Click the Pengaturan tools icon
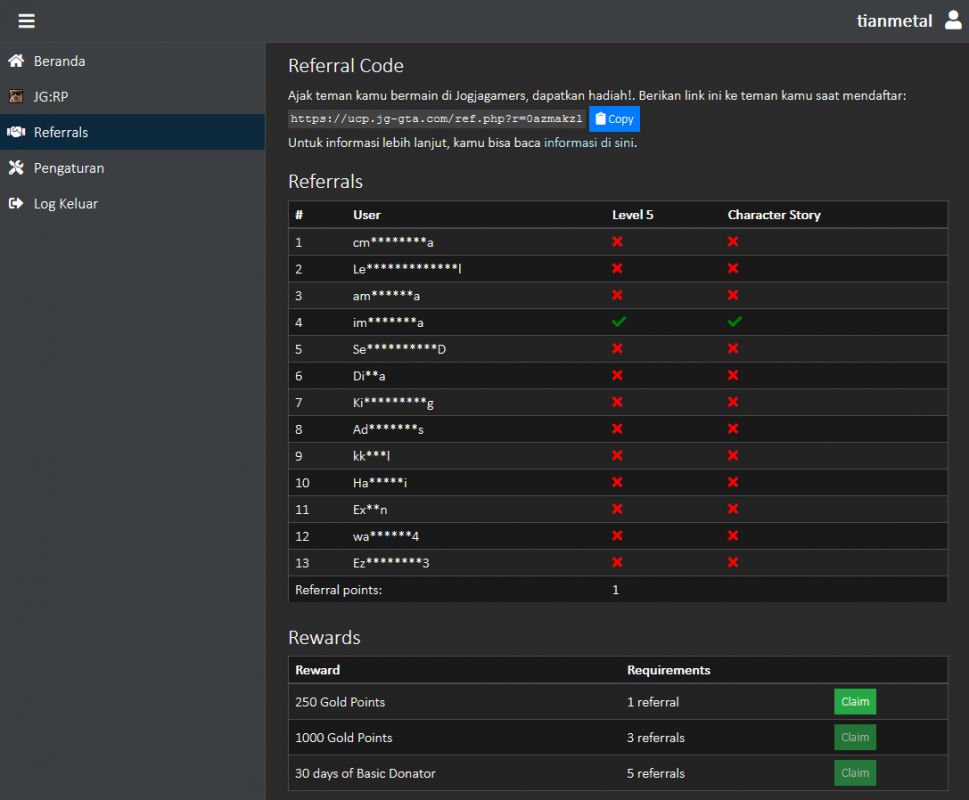This screenshot has width=969, height=800. coord(16,168)
